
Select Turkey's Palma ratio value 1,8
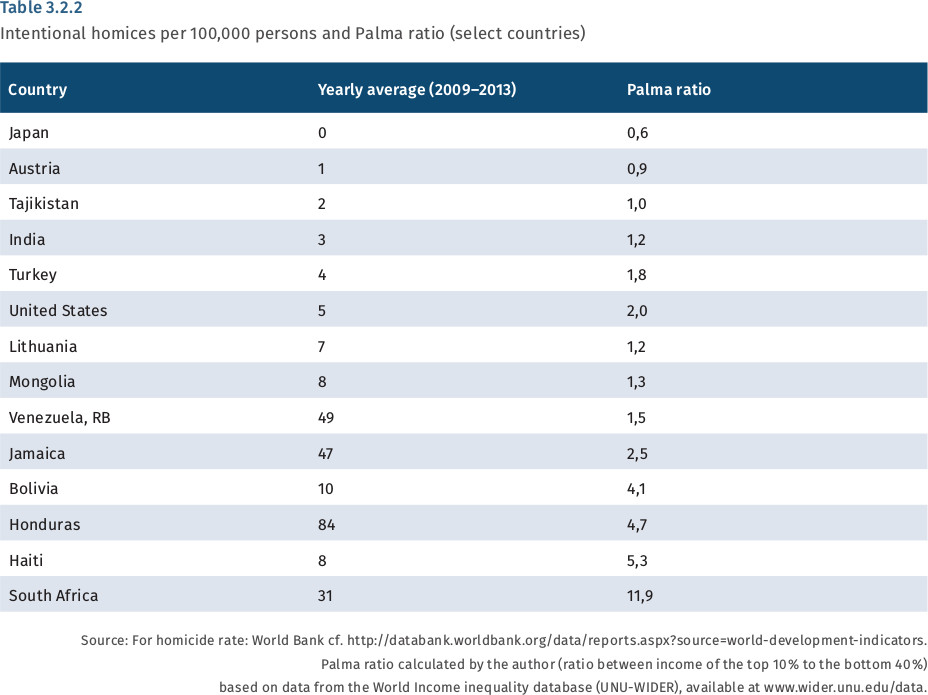point(637,275)
